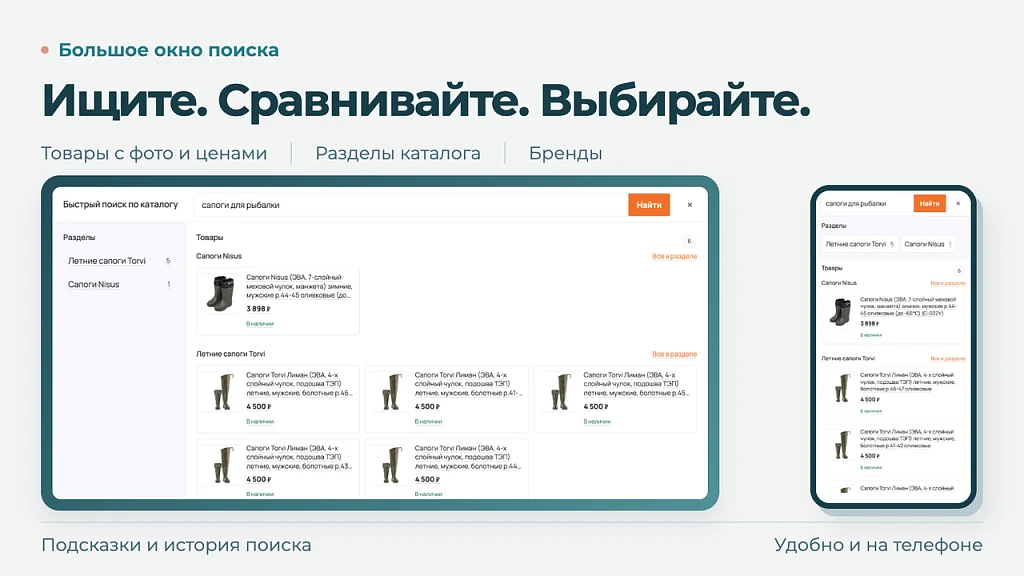The height and width of the screenshot is (576, 1024).
Task: Open the Сапоги Nisus product title priced 3 898 ₽ on desktop
Action: 299,286
